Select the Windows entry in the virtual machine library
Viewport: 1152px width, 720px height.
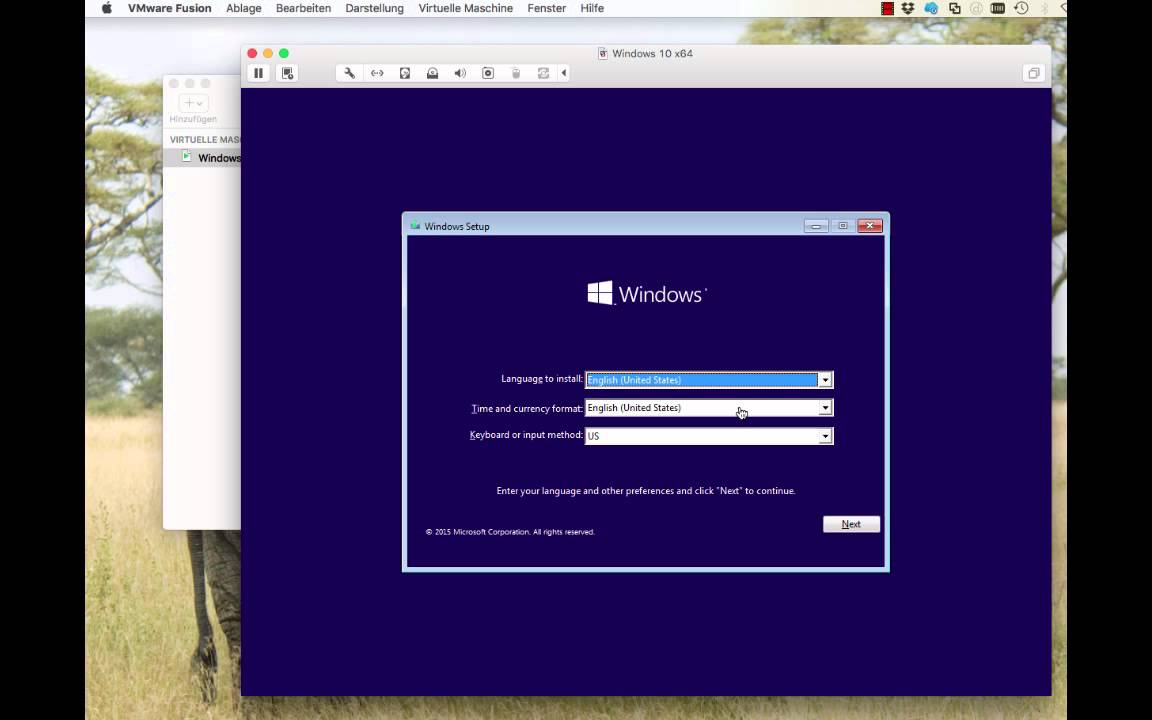click(x=203, y=158)
